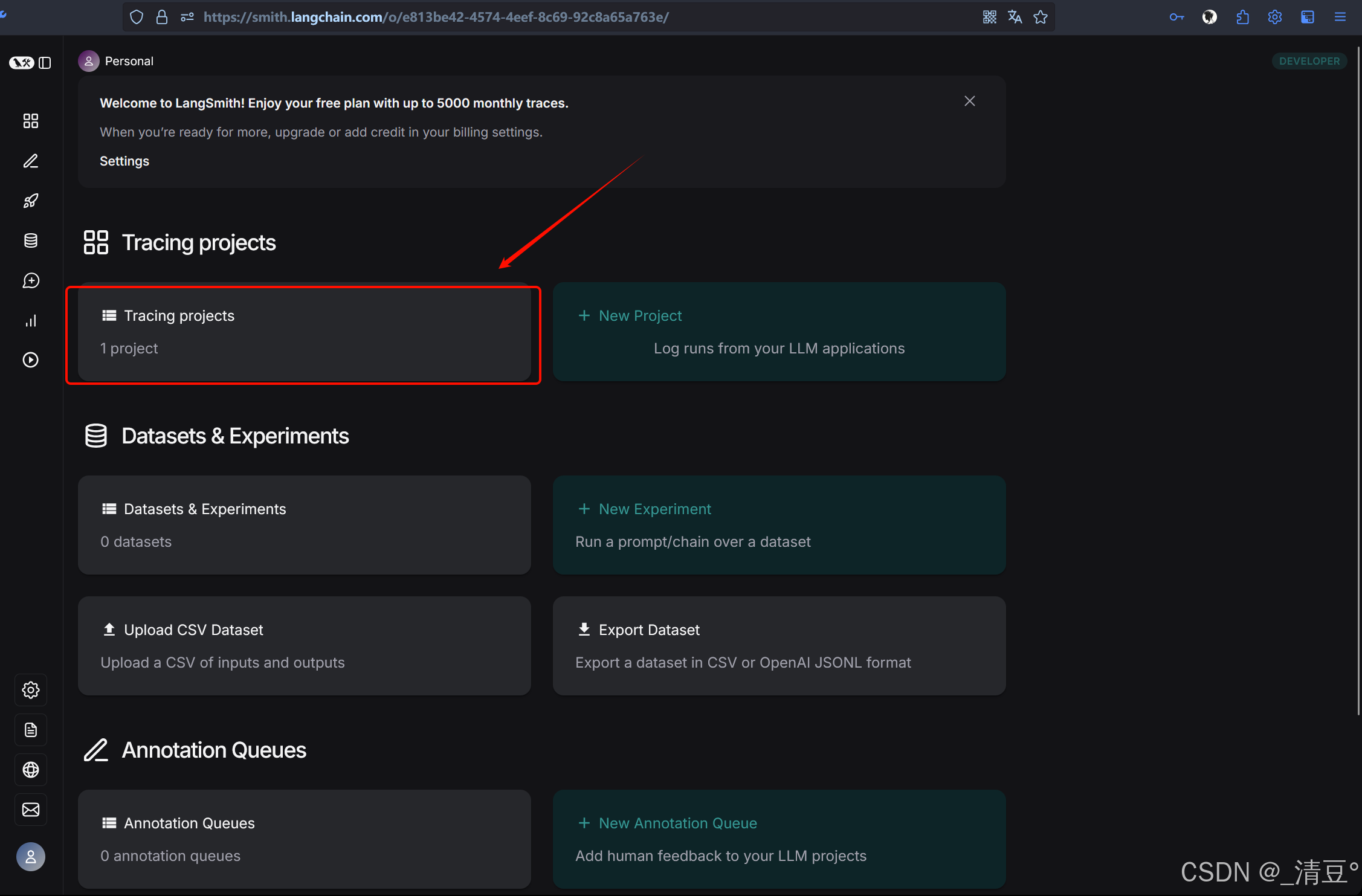Viewport: 1362px width, 896px height.
Task: Click the translate page icon in address bar
Action: (x=1015, y=17)
